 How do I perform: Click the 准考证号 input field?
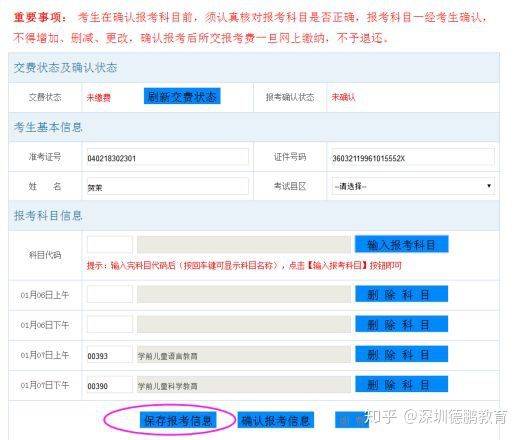click(x=168, y=157)
